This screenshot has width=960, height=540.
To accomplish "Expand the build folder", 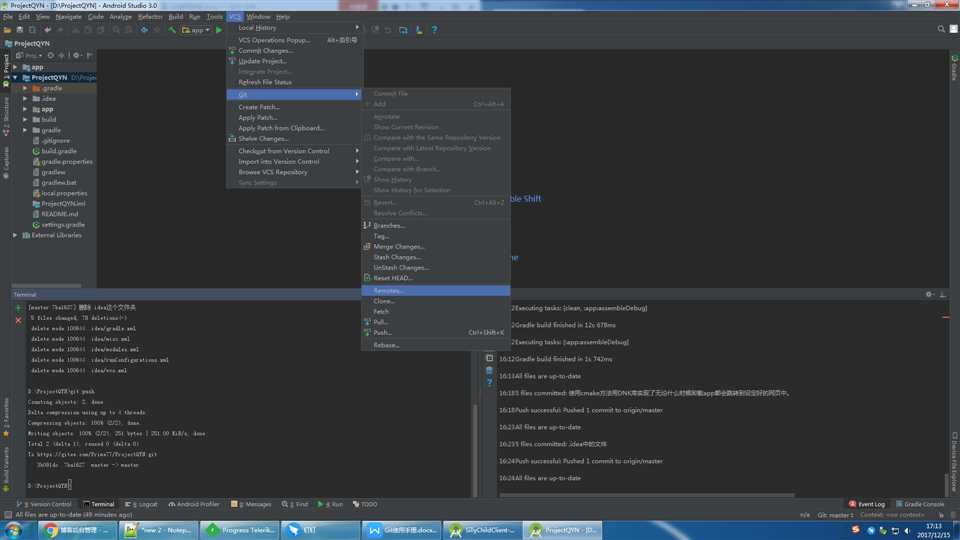I will (25, 119).
